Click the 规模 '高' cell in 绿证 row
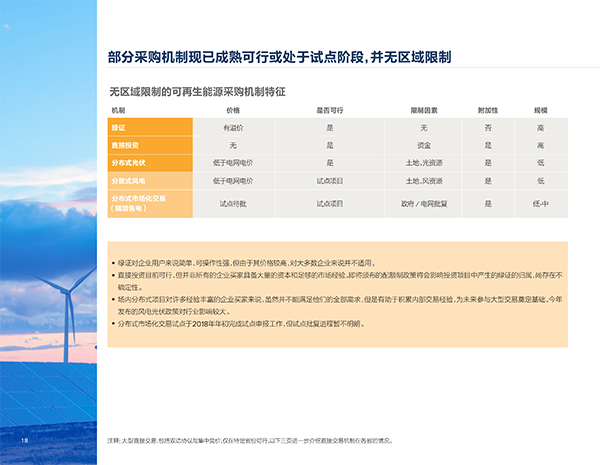 click(x=541, y=127)
